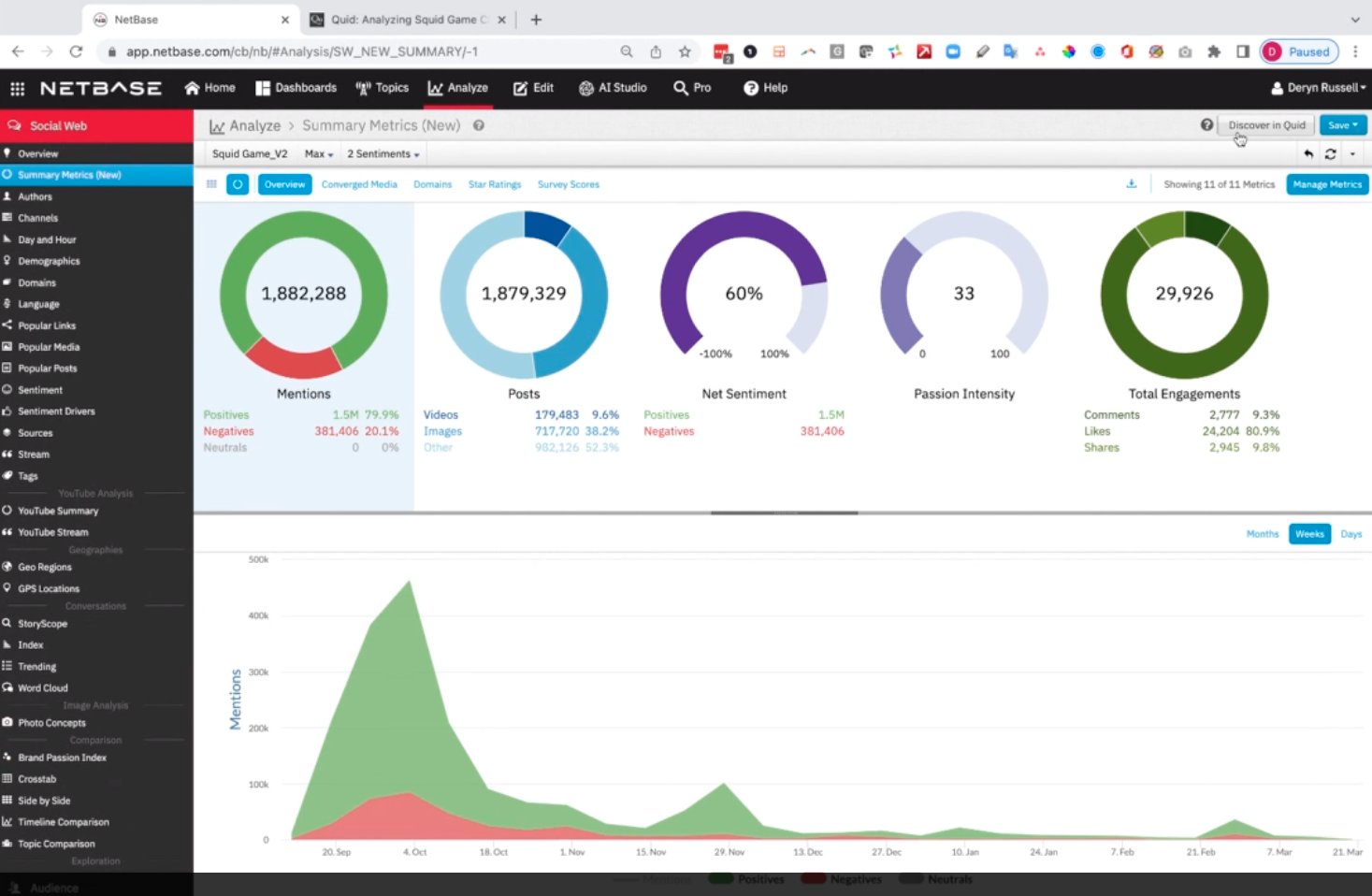Switch to the Converged Media tab
Viewport: 1372px width, 896px height.
pos(359,183)
